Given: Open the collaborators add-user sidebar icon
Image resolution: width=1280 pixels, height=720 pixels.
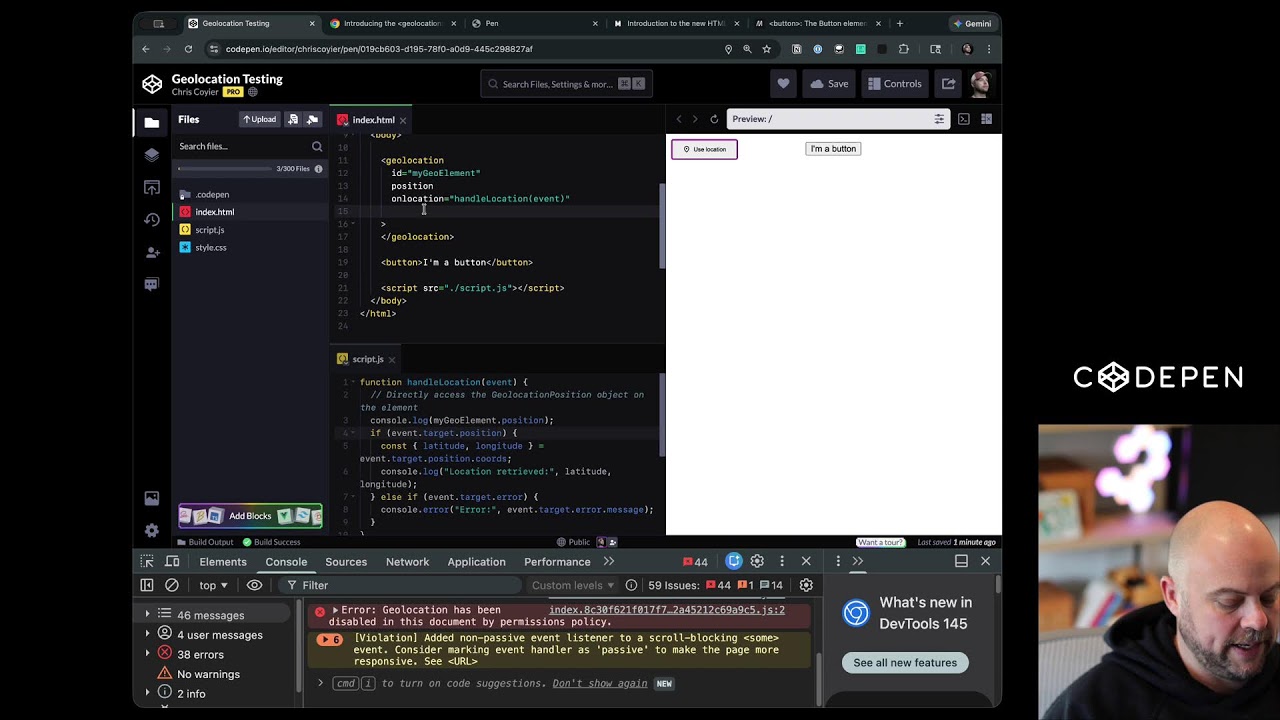Looking at the screenshot, I should coord(151,252).
